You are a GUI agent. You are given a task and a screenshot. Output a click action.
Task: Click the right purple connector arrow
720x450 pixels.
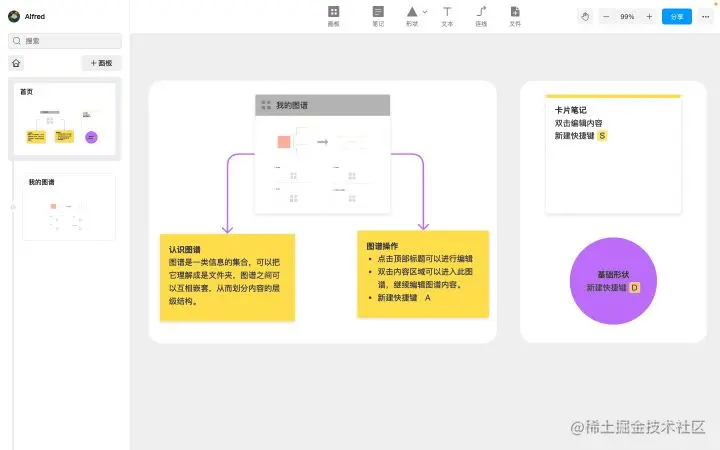coord(423,192)
